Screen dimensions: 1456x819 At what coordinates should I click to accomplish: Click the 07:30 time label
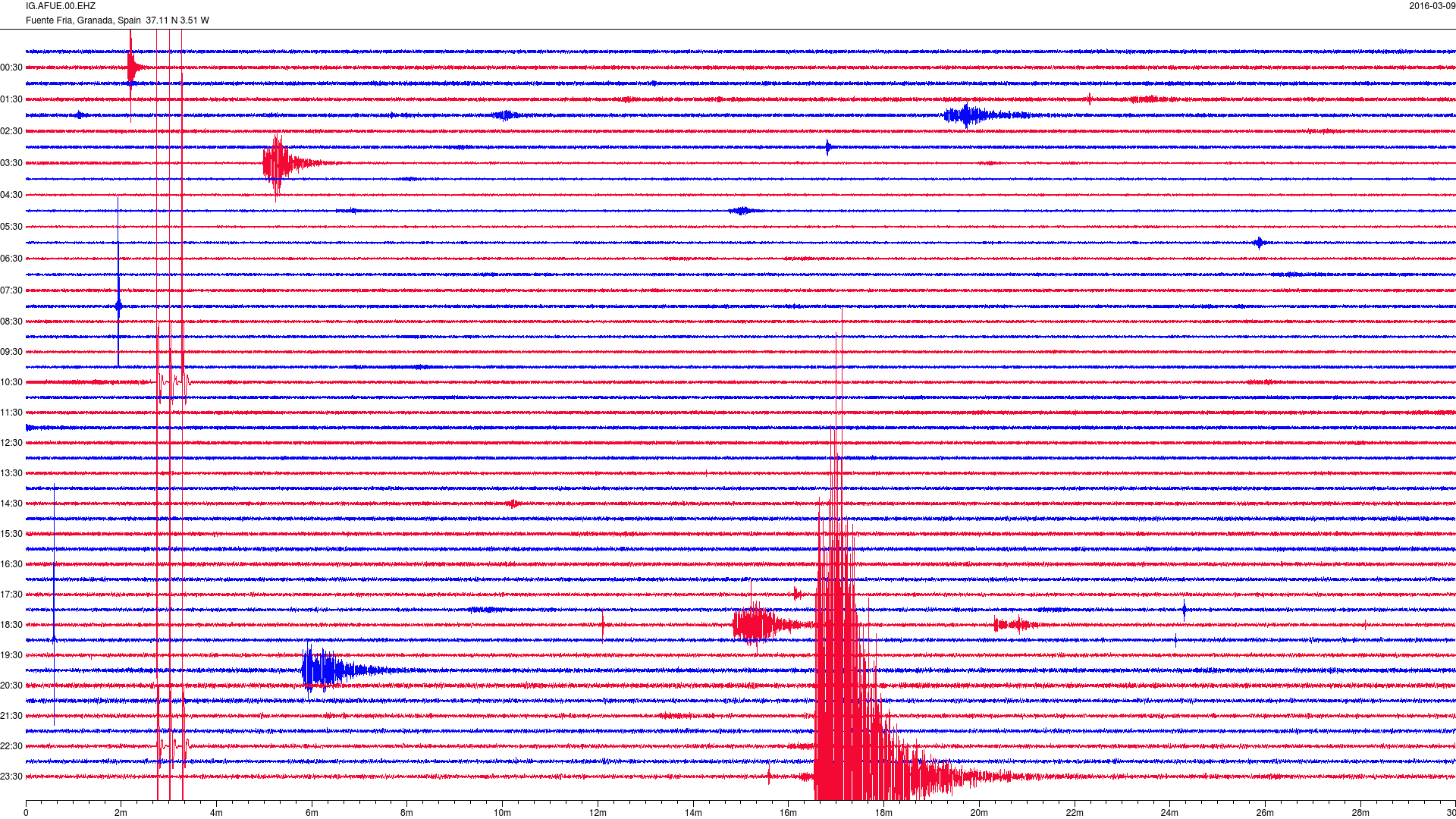11,290
